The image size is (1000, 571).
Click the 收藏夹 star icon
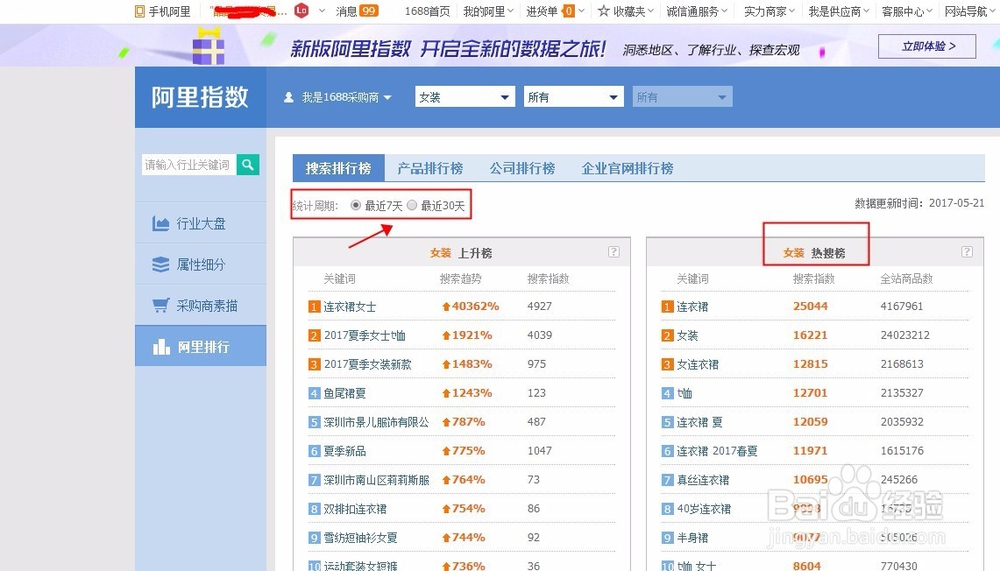click(x=603, y=11)
